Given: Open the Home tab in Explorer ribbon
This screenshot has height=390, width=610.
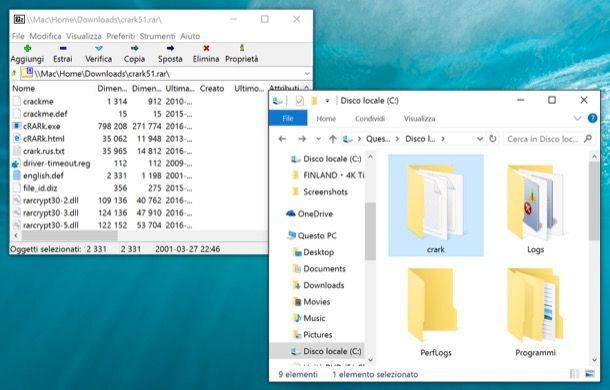Looking at the screenshot, I should point(326,119).
